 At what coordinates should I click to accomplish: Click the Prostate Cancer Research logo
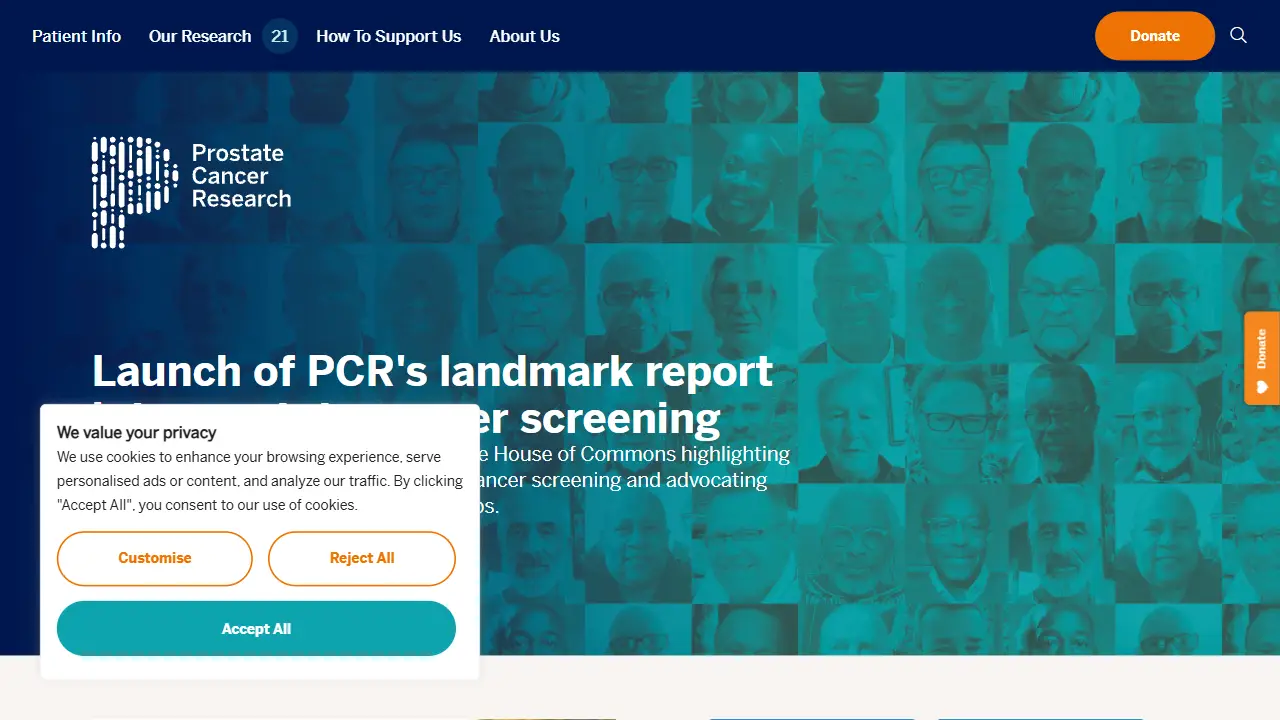[x=191, y=192]
